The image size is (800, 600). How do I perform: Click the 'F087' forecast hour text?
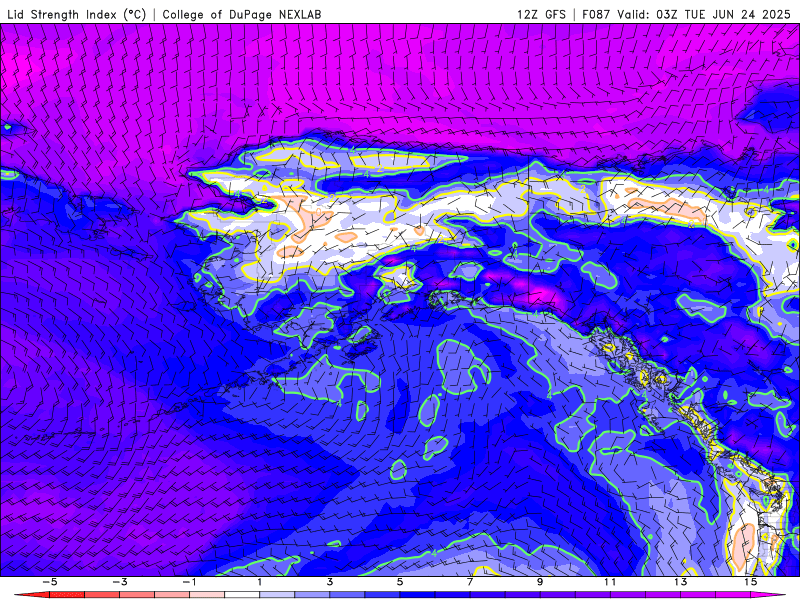[x=596, y=14]
